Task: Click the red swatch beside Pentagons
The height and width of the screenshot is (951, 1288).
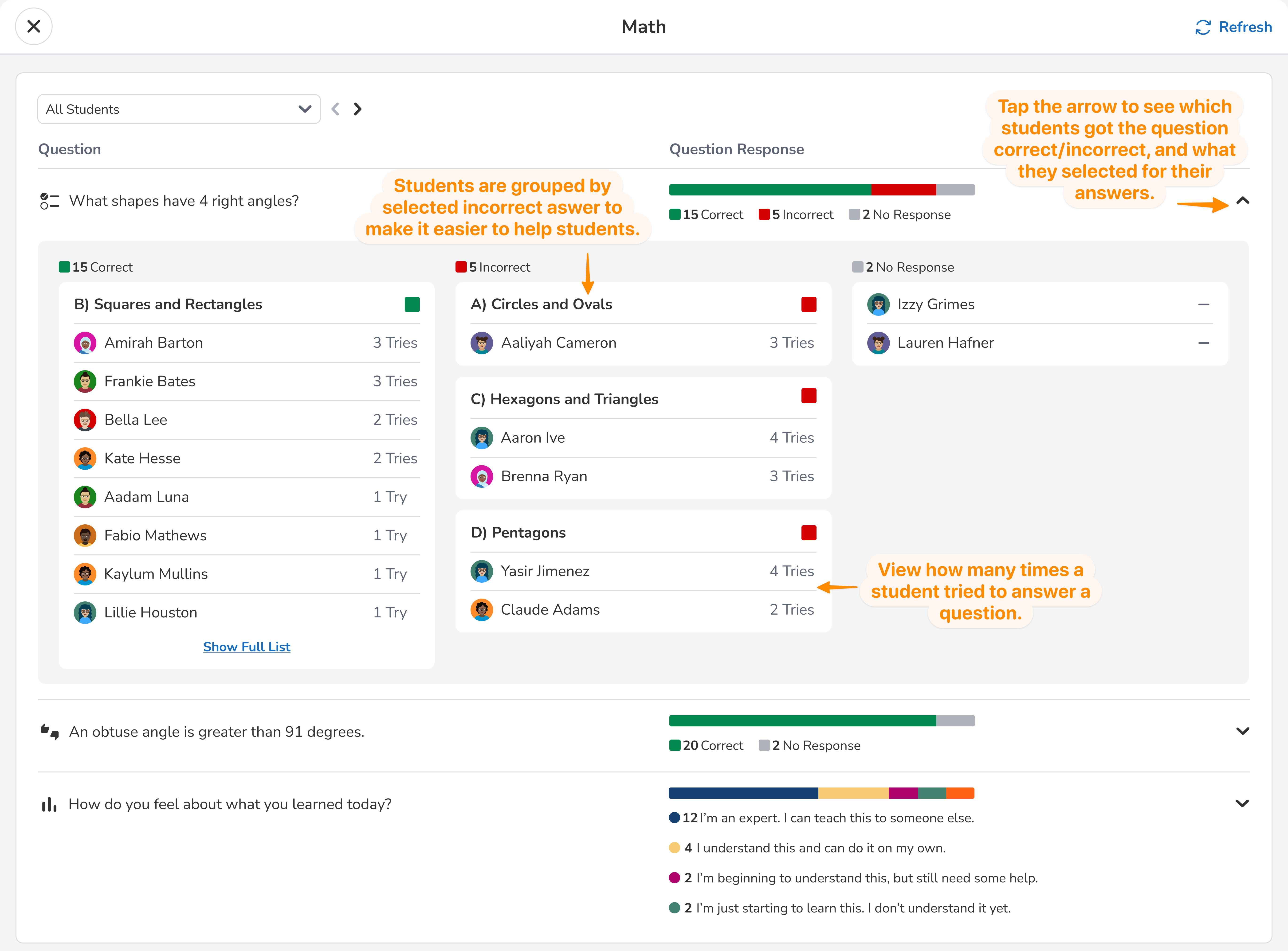Action: pyautogui.click(x=808, y=533)
